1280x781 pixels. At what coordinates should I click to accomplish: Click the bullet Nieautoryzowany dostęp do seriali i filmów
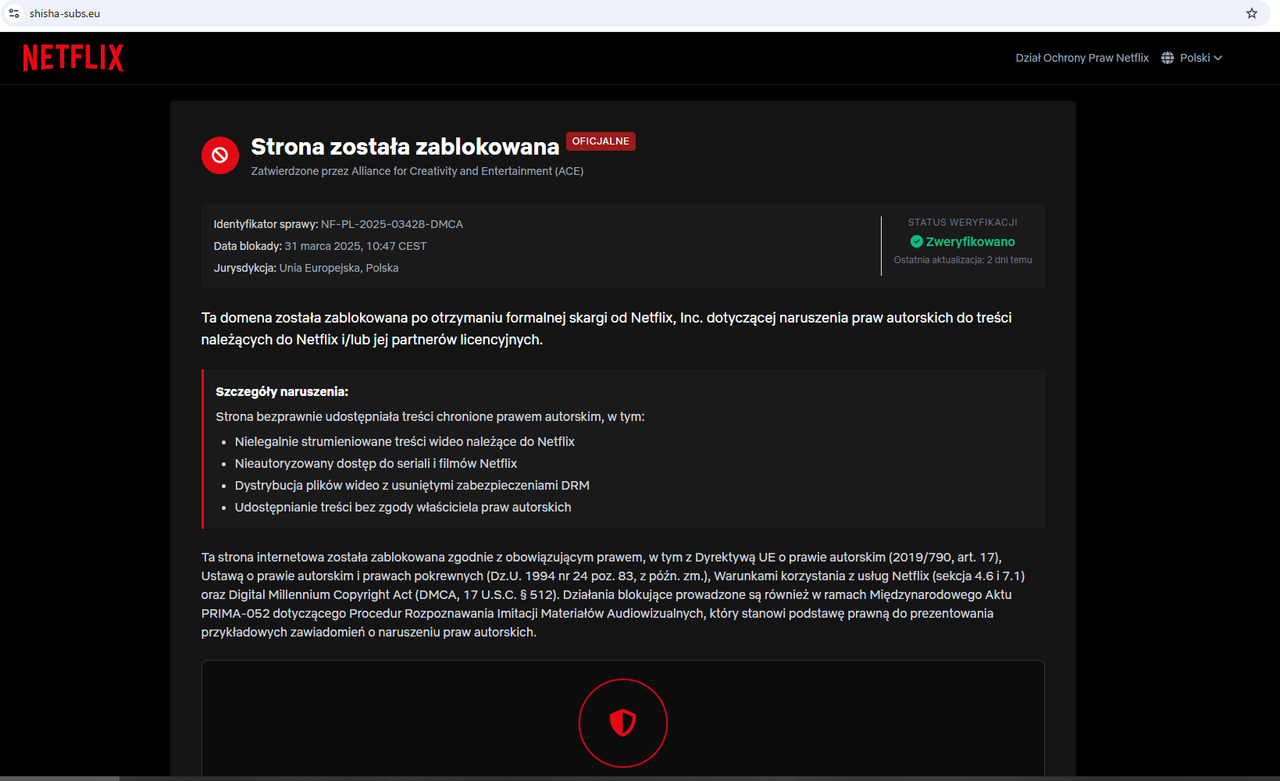click(x=376, y=463)
